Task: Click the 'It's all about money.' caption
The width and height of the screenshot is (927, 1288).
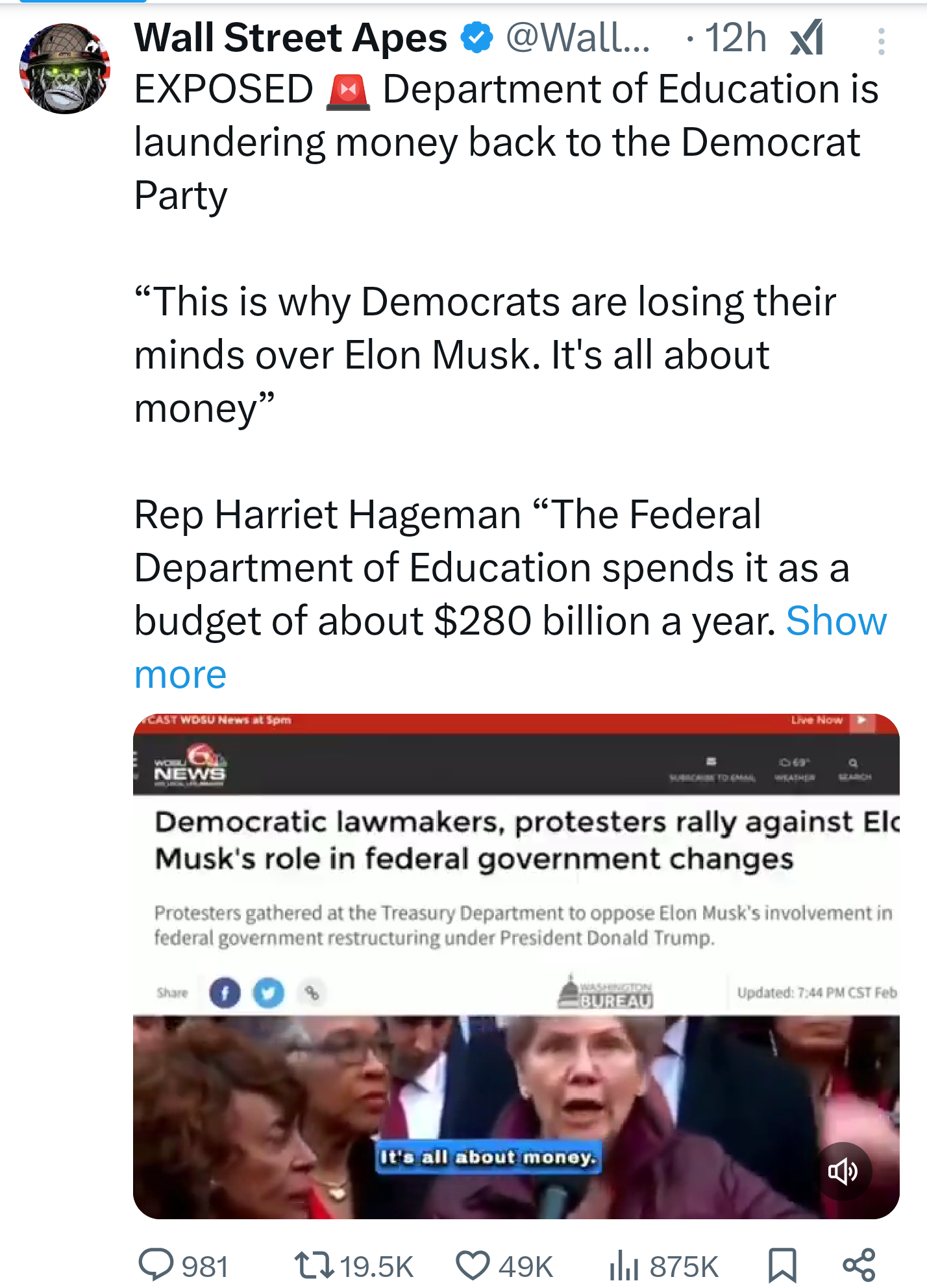Action: tap(488, 1157)
